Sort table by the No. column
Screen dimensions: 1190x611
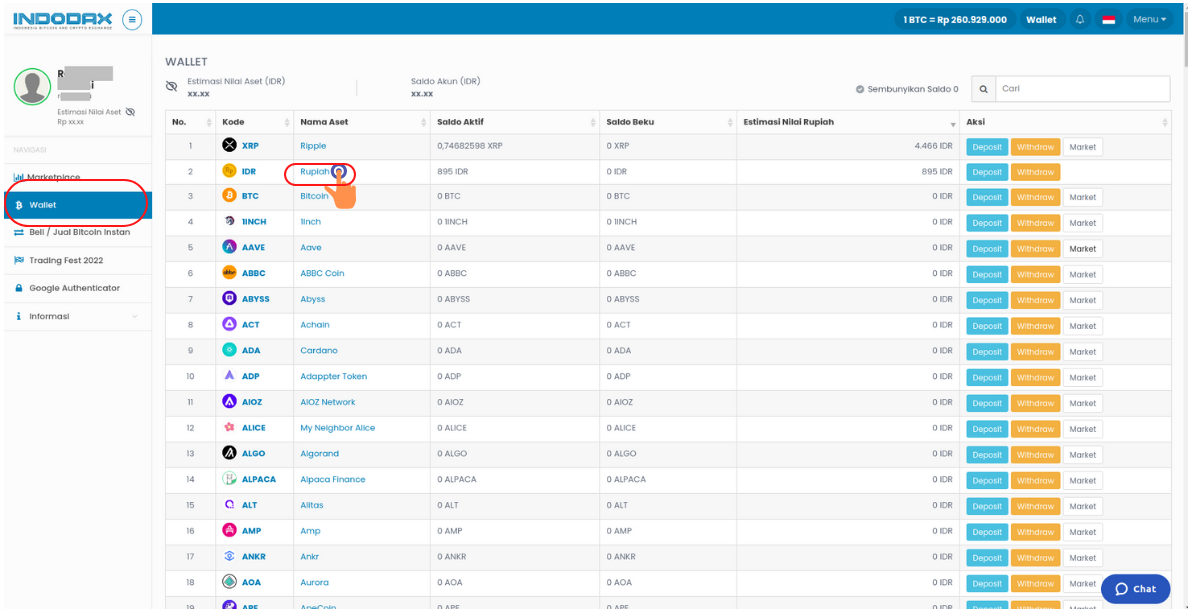[x=188, y=122]
